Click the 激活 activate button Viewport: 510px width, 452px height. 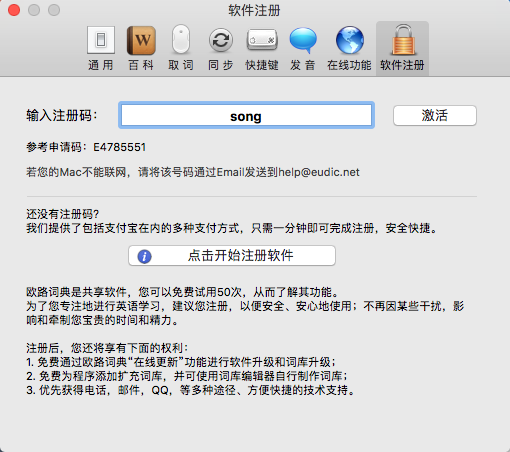(435, 116)
